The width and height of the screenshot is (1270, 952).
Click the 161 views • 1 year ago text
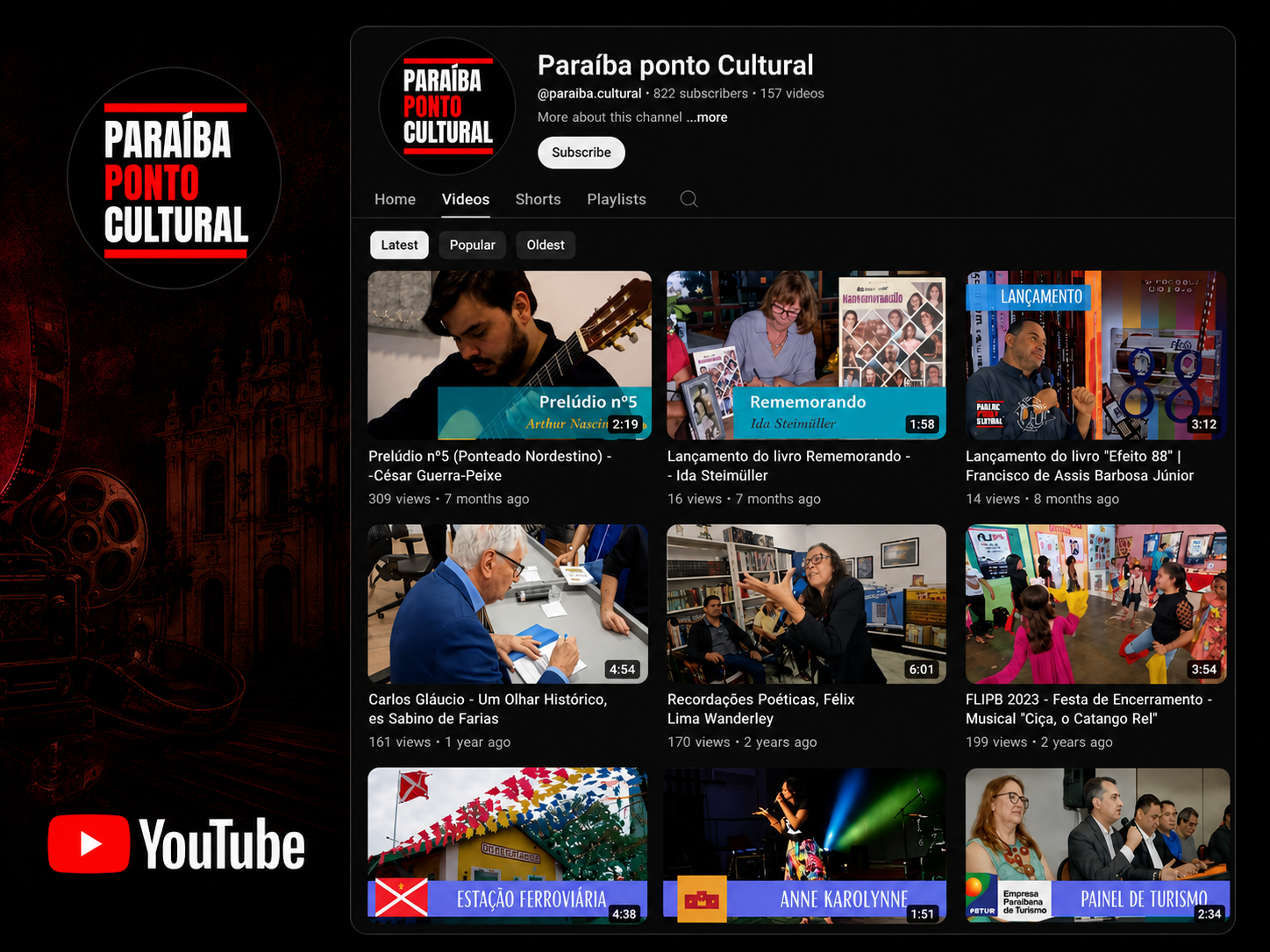tap(439, 742)
